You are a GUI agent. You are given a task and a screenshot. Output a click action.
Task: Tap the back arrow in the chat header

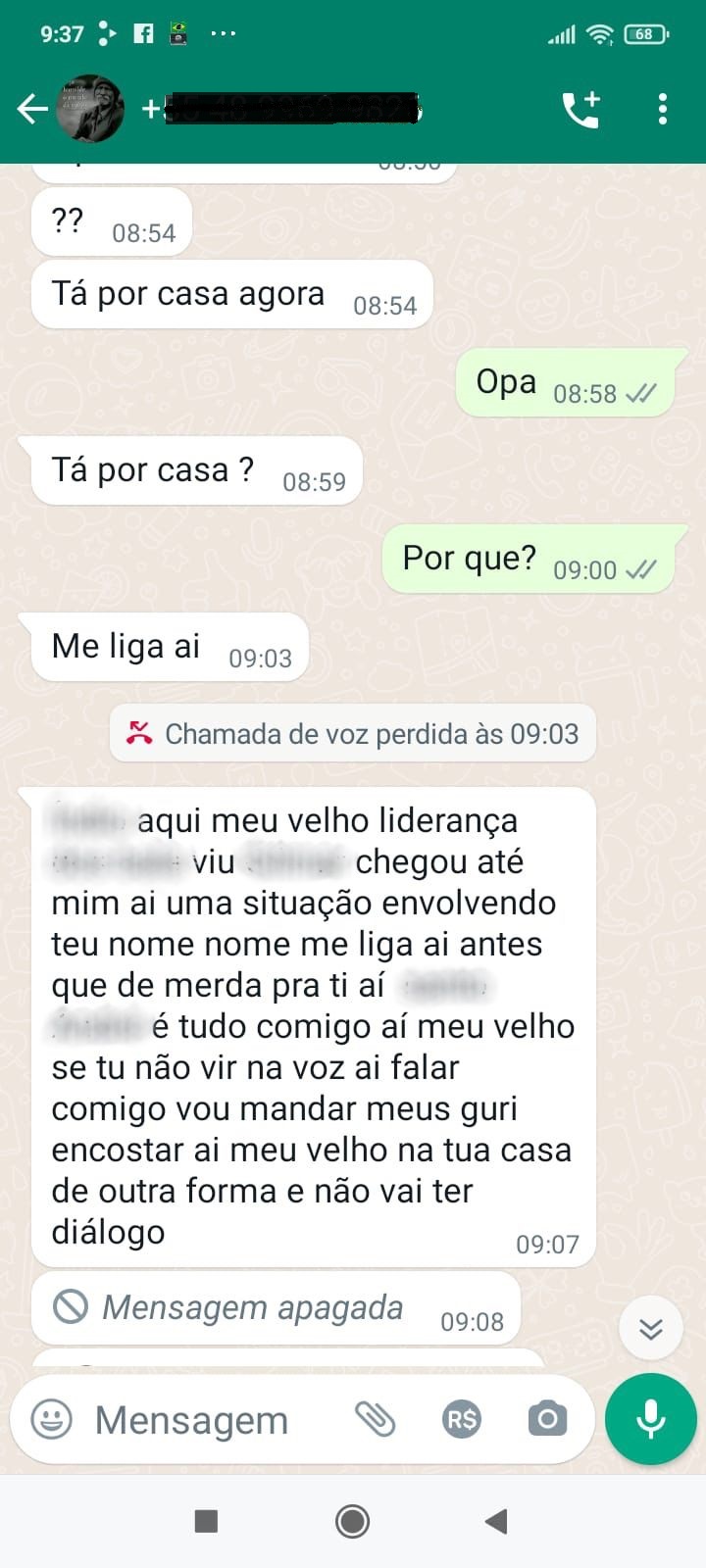tap(32, 109)
